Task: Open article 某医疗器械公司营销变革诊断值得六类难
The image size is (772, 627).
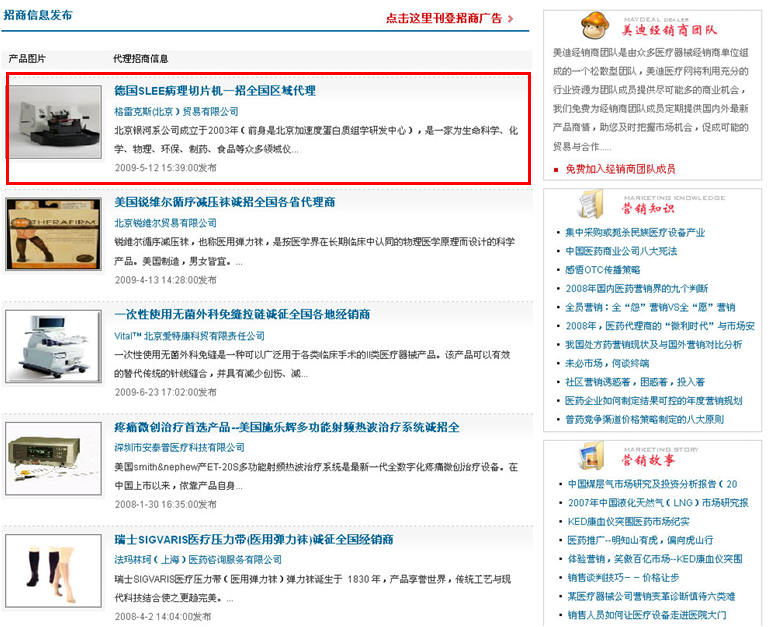Action: pos(651,596)
